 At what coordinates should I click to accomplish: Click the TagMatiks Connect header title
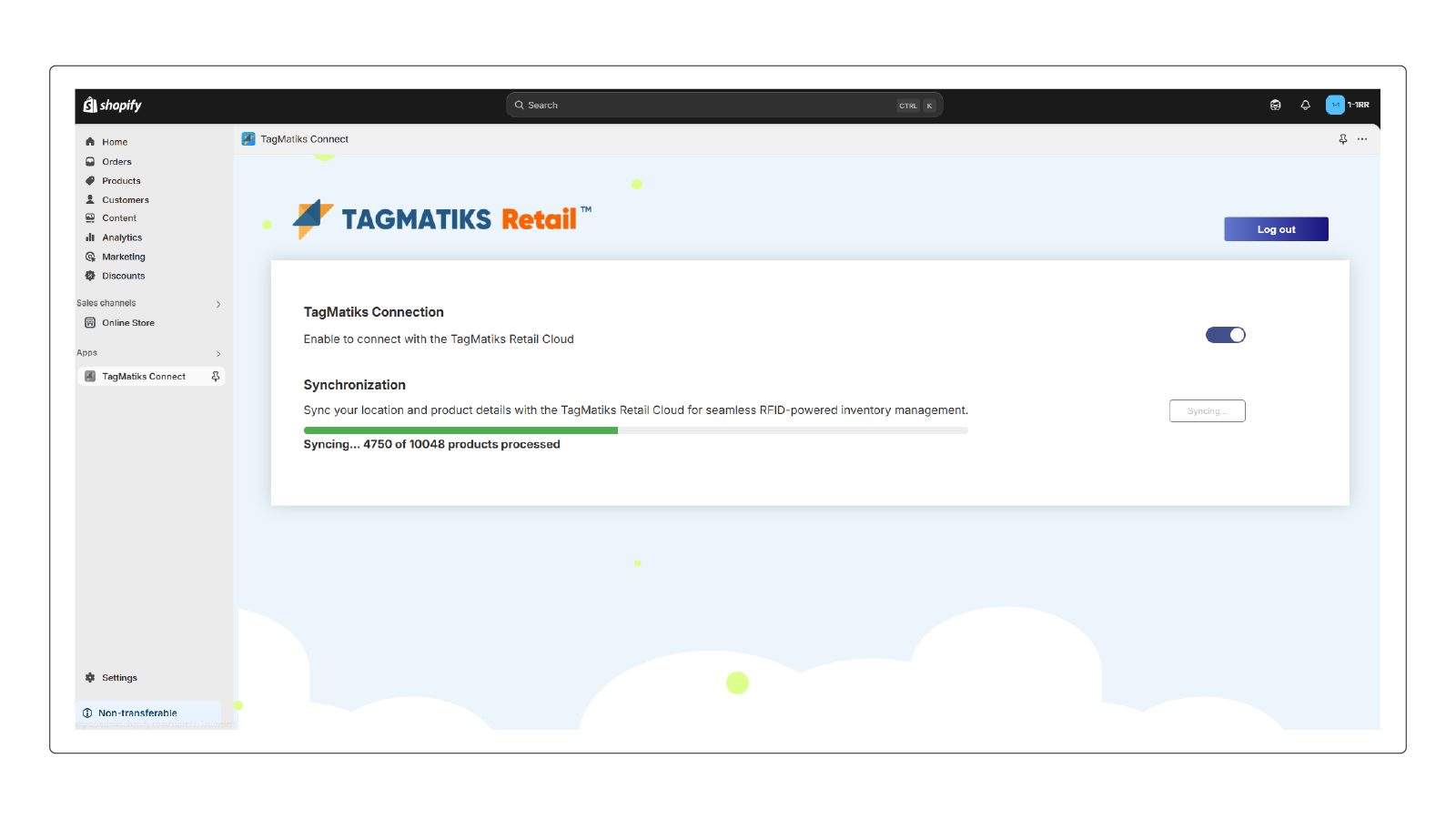pyautogui.click(x=305, y=139)
